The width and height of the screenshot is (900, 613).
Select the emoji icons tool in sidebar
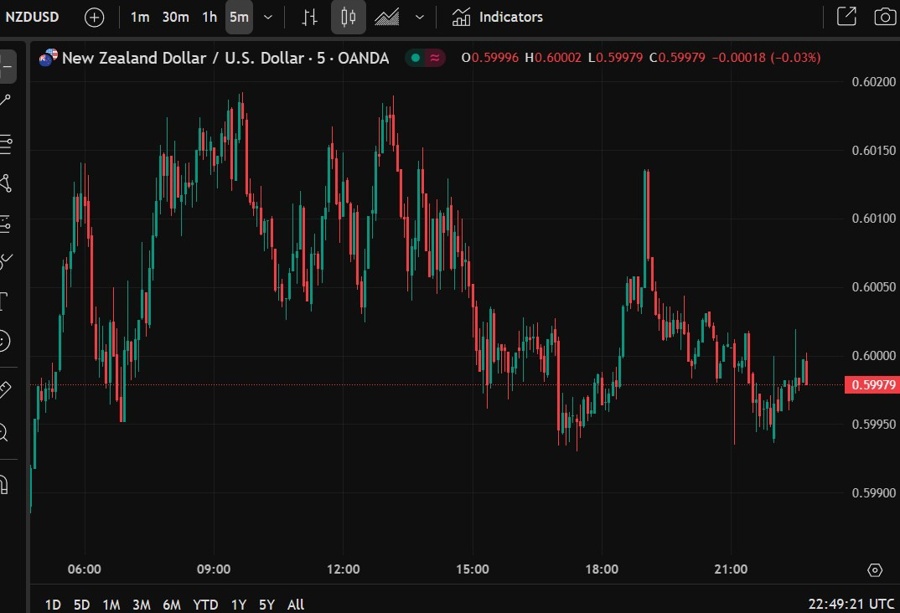click(x=5, y=341)
